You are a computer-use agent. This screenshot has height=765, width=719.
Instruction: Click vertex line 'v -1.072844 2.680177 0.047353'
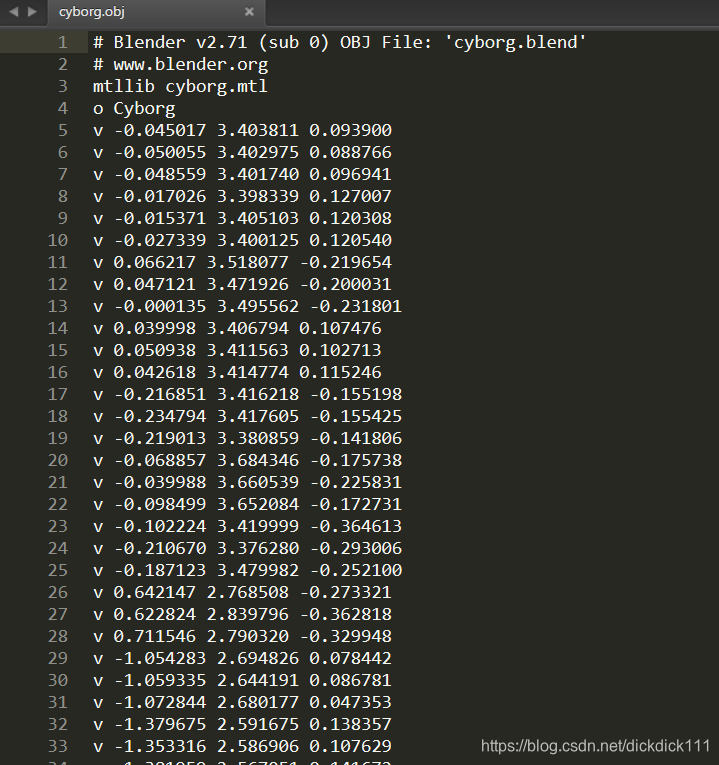tap(242, 702)
